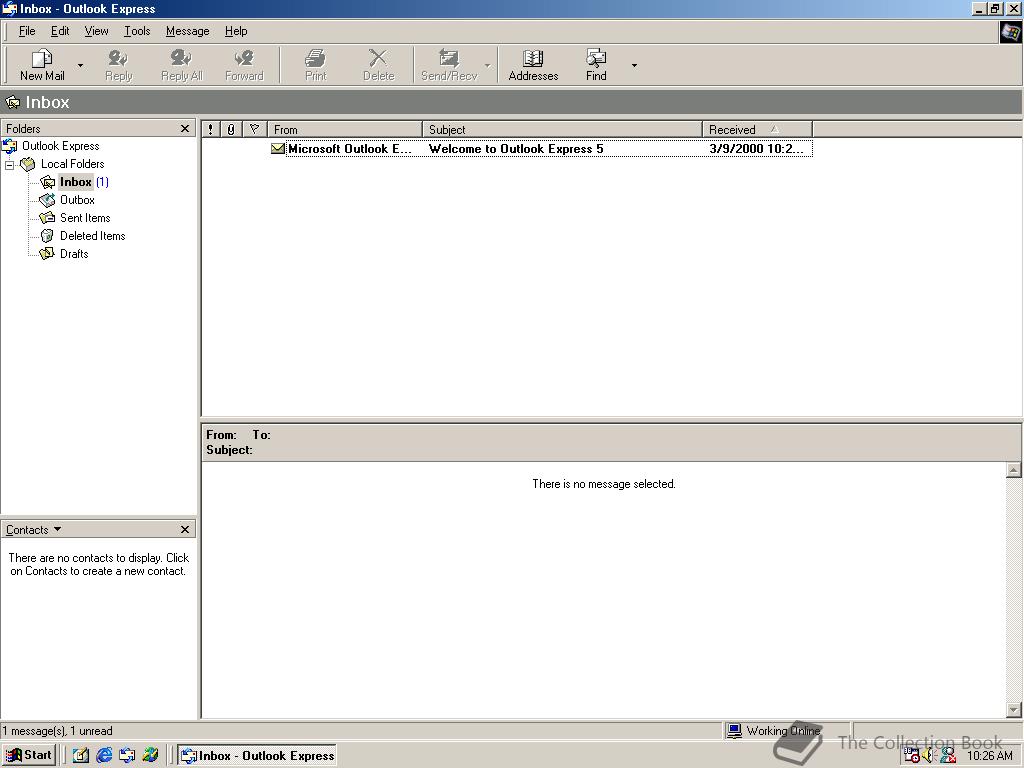Click the Windows logo throbber icon
1024x768 pixels.
(1010, 32)
